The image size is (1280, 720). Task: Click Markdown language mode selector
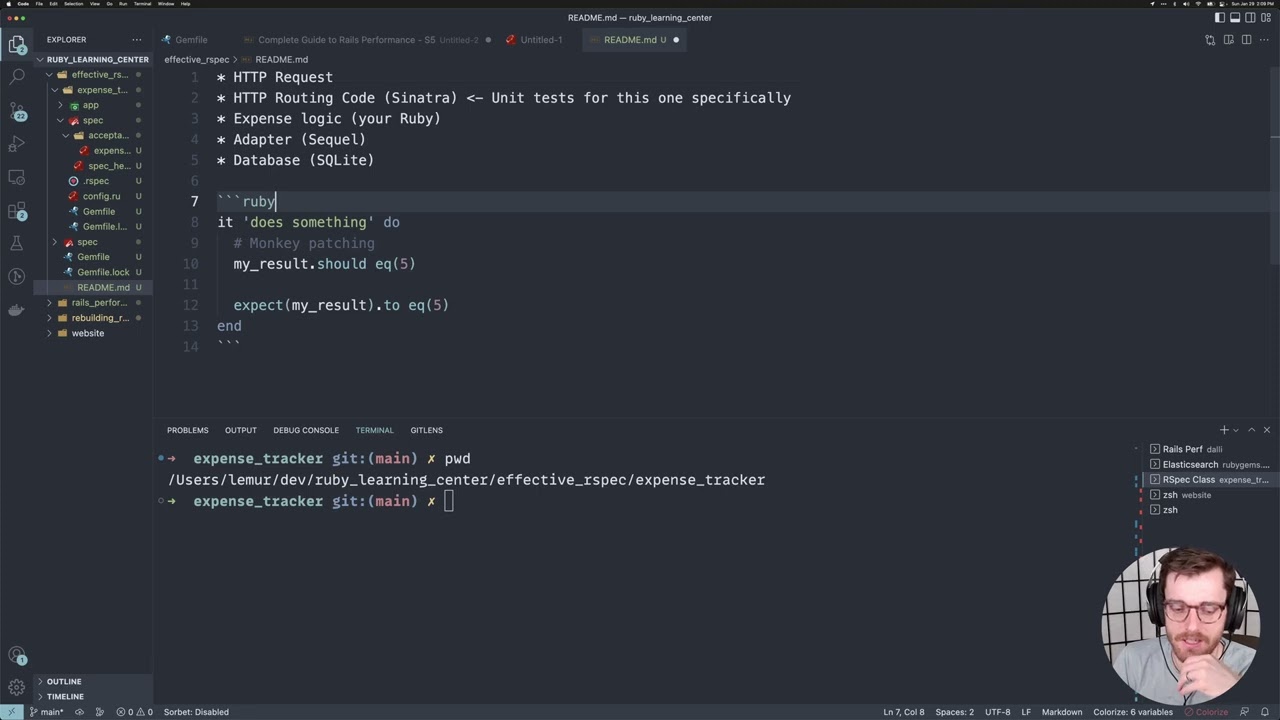1062,712
